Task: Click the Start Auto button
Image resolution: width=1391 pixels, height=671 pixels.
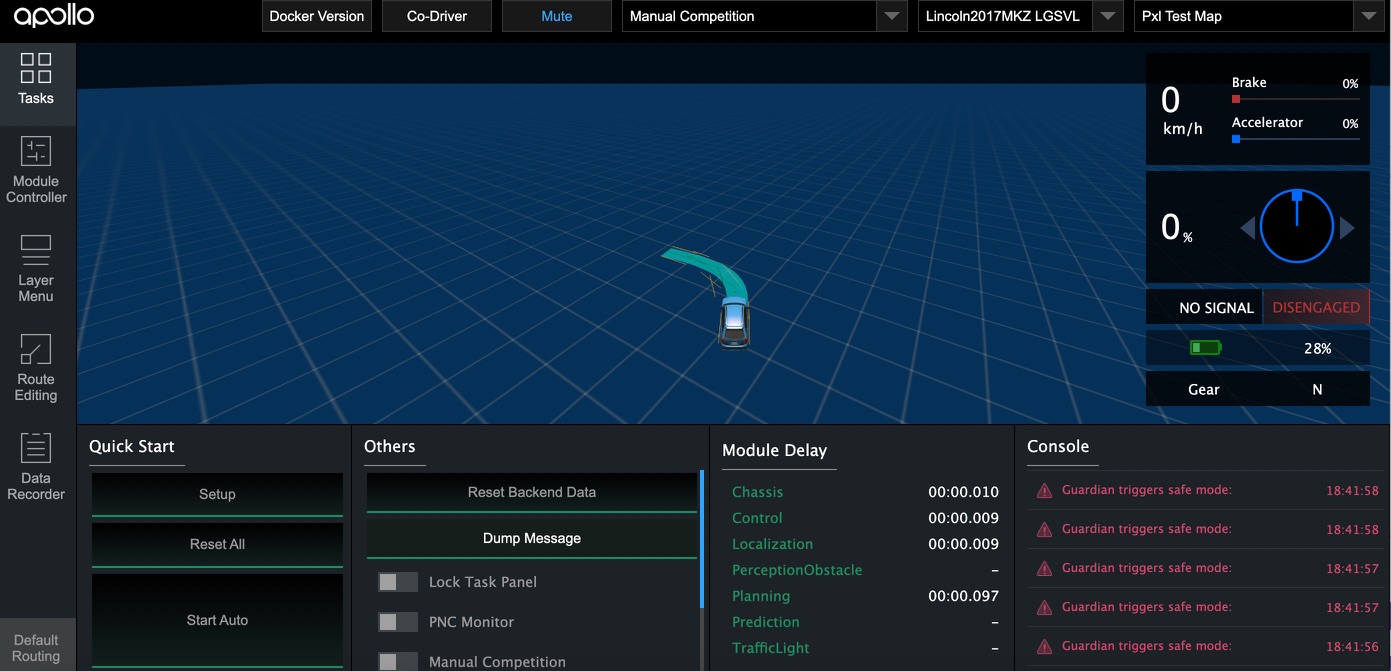Action: [217, 620]
